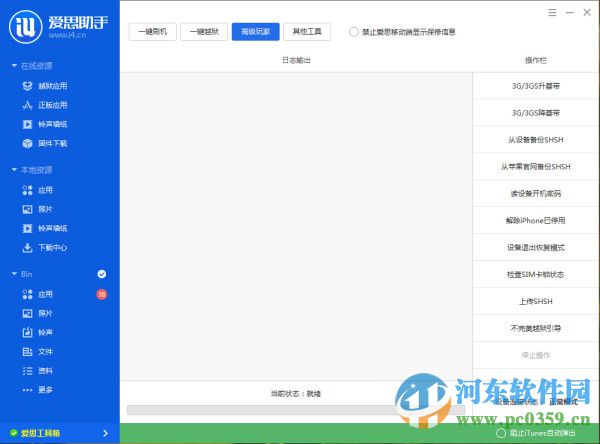This screenshot has width=600, height=444.
Task: Open 文件 under the Bin device
Action: 38,351
